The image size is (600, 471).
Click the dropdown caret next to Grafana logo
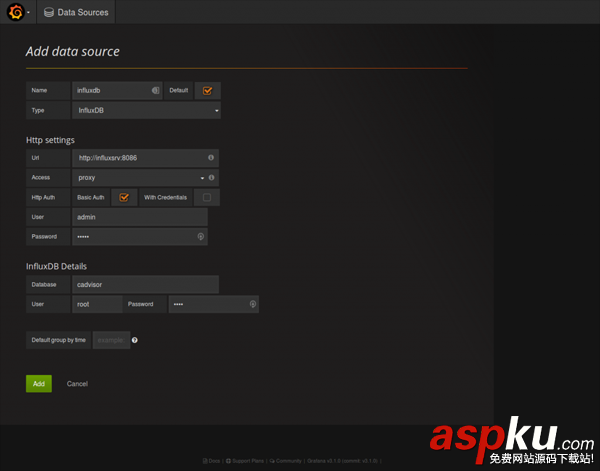(28, 12)
